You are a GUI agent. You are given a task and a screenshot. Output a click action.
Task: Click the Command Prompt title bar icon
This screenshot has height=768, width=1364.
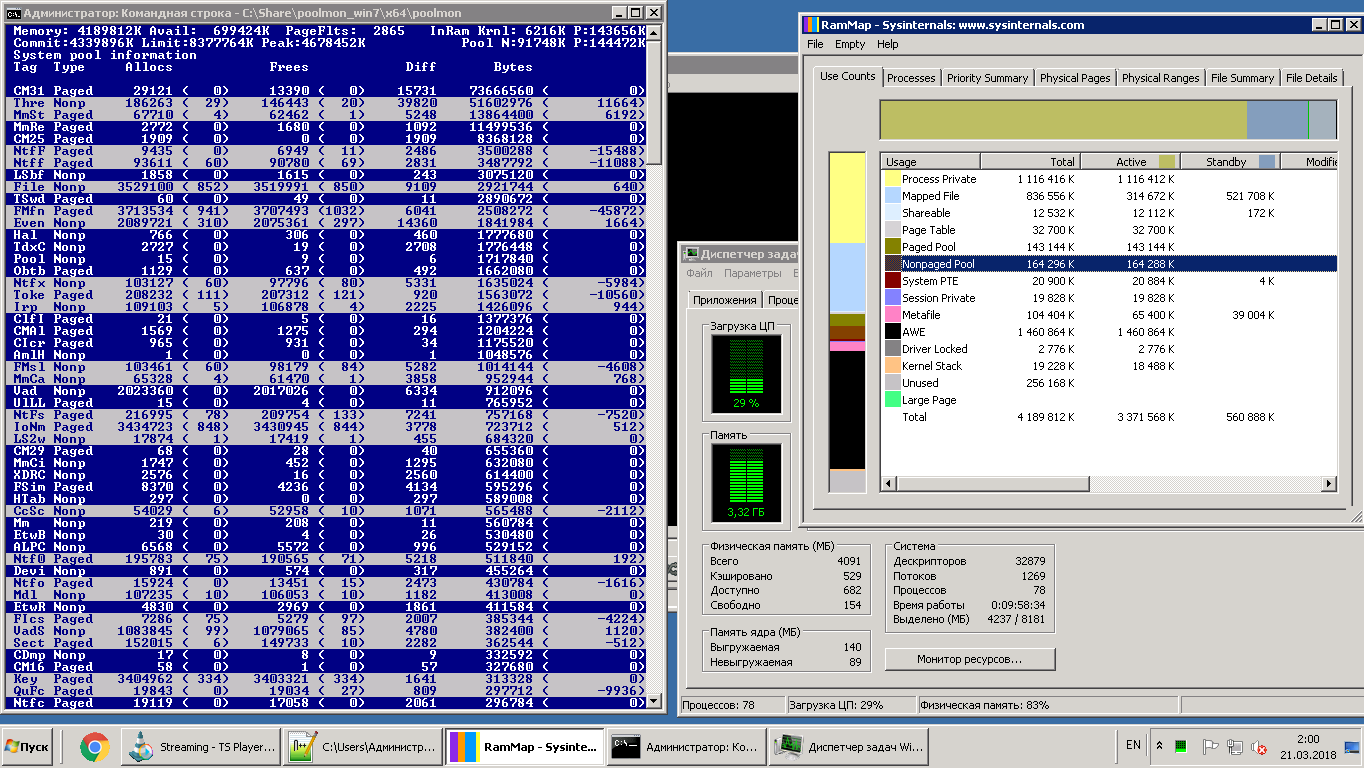[11, 12]
